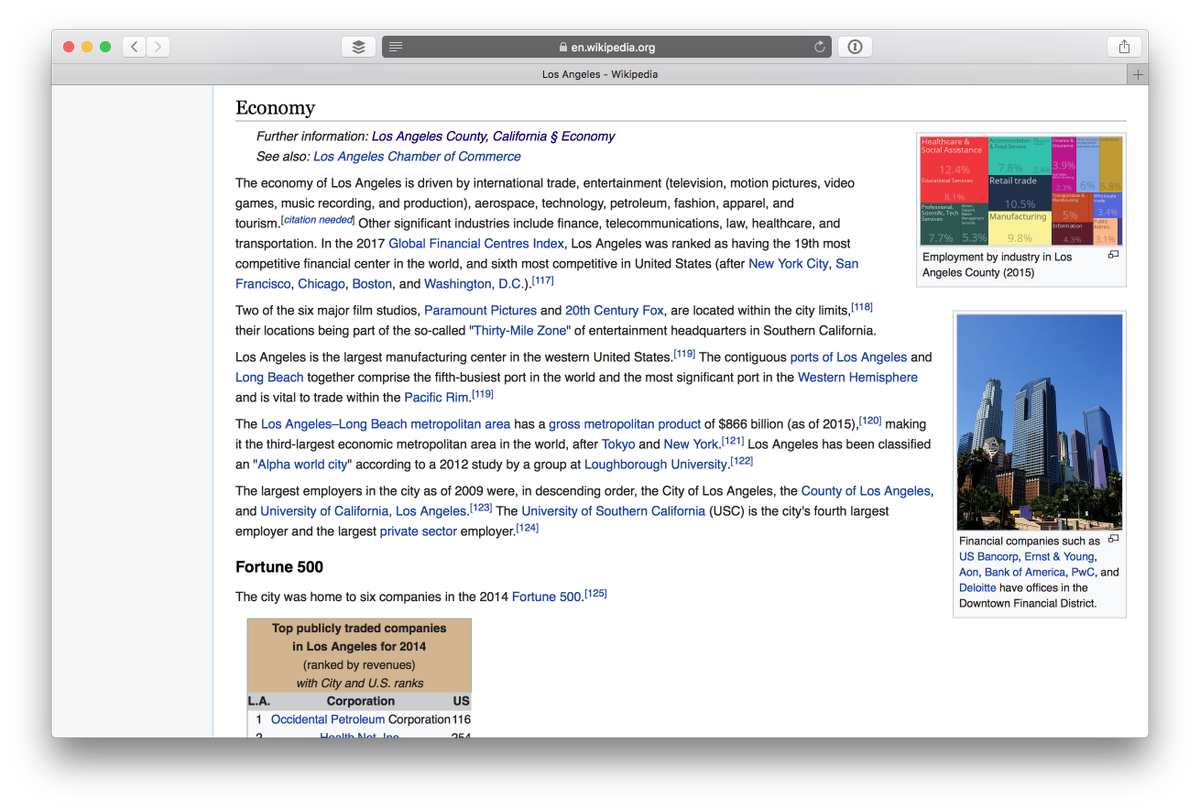Visit the Tokyo link
This screenshot has height=811, width=1200.
tap(618, 444)
